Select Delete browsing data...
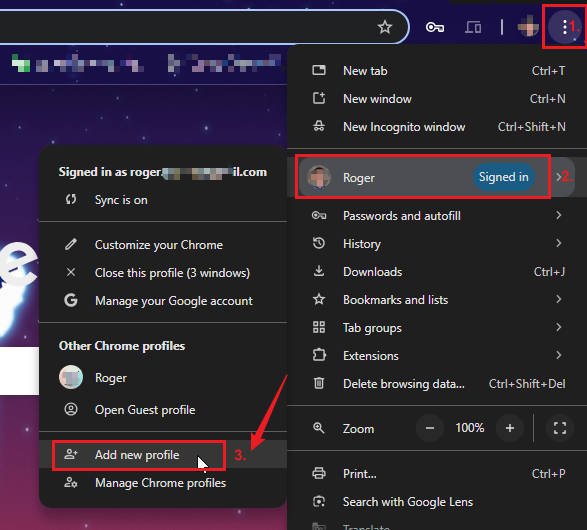 click(x=437, y=383)
